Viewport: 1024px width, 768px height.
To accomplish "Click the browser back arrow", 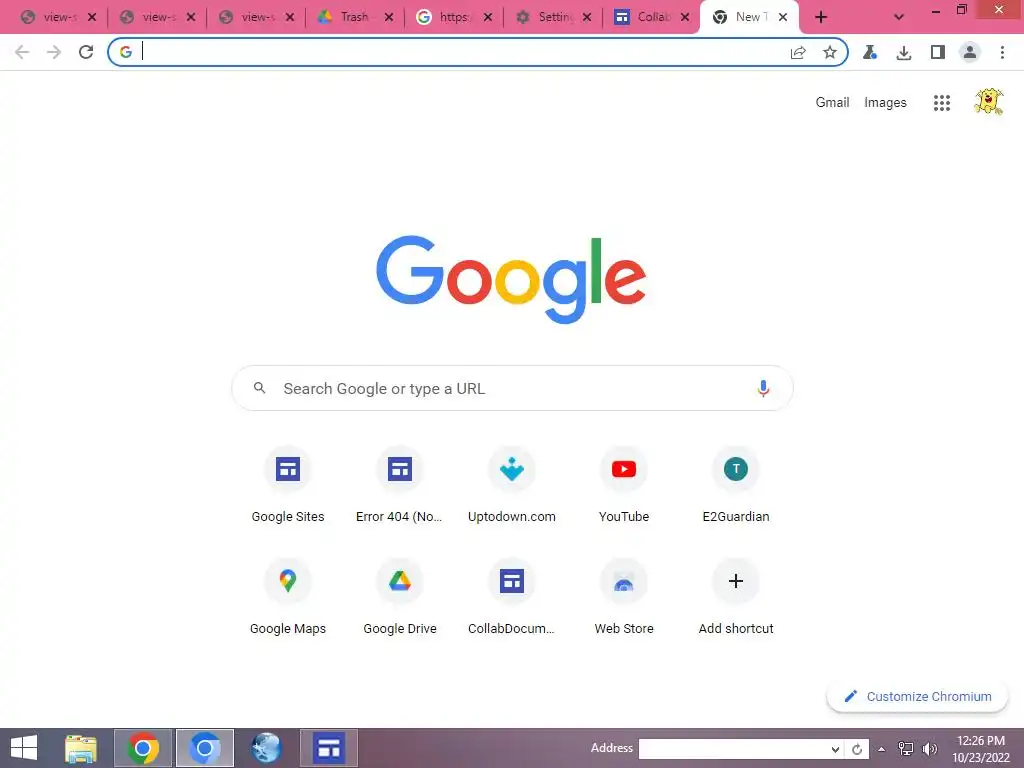I will 22,52.
